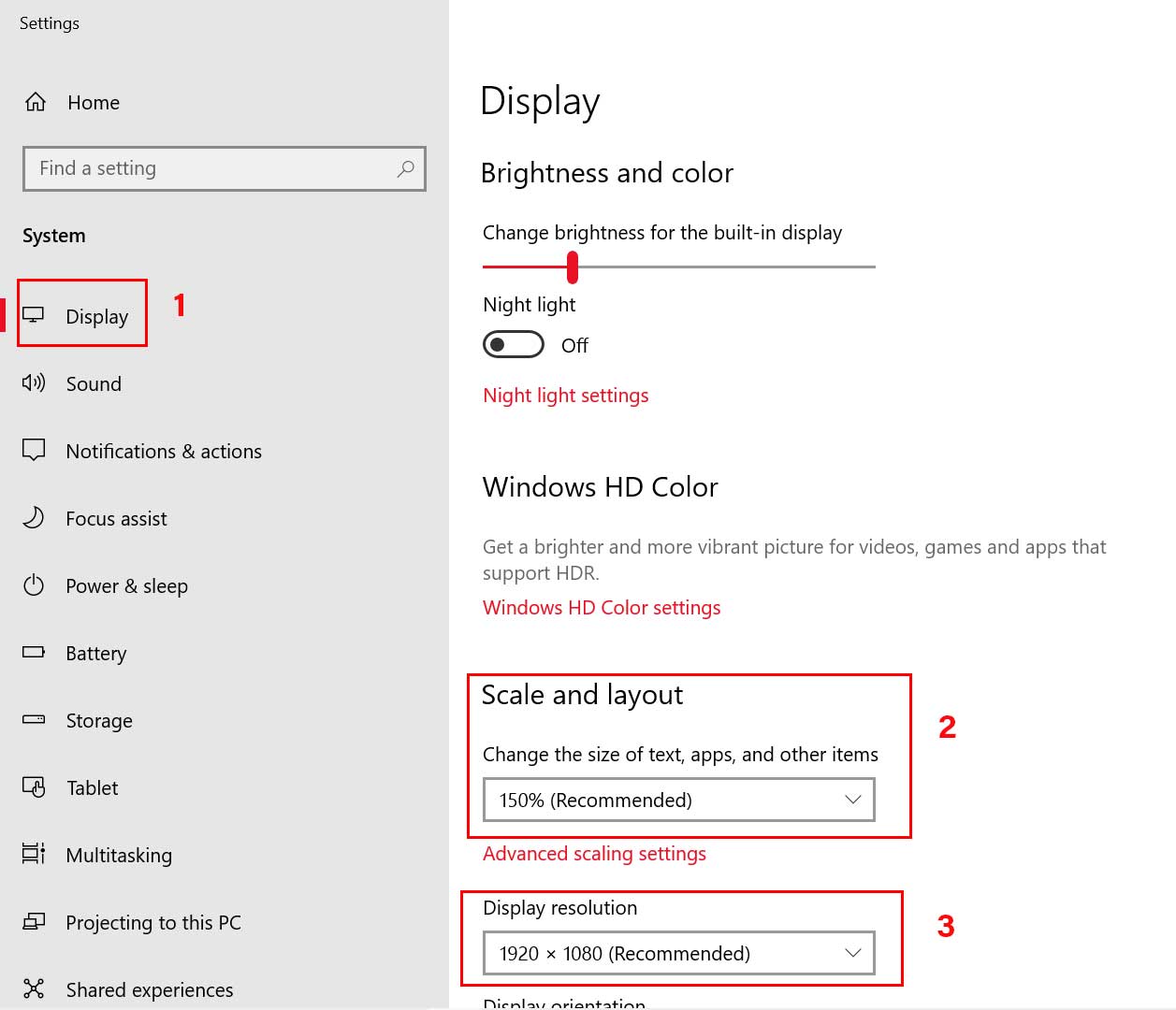Open Power & sleep icon
The image size is (1176, 1010).
(x=34, y=585)
